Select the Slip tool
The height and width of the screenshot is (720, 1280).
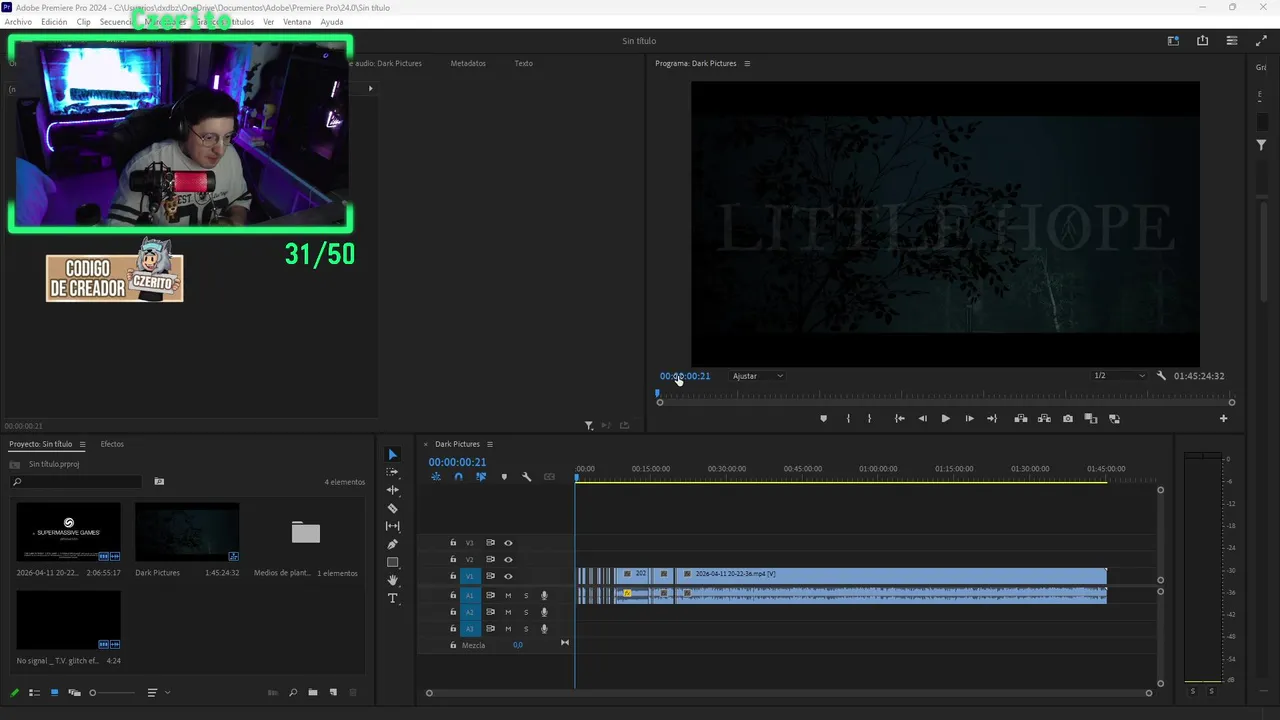392,526
